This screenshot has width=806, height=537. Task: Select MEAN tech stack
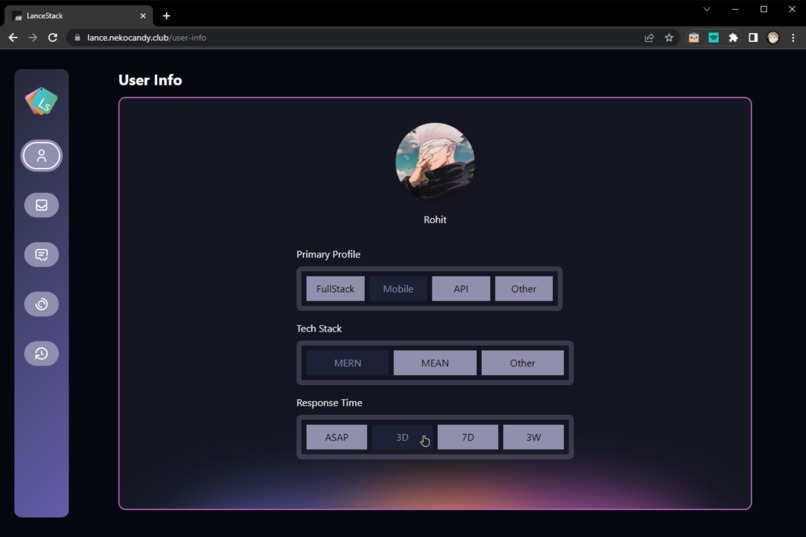435,363
